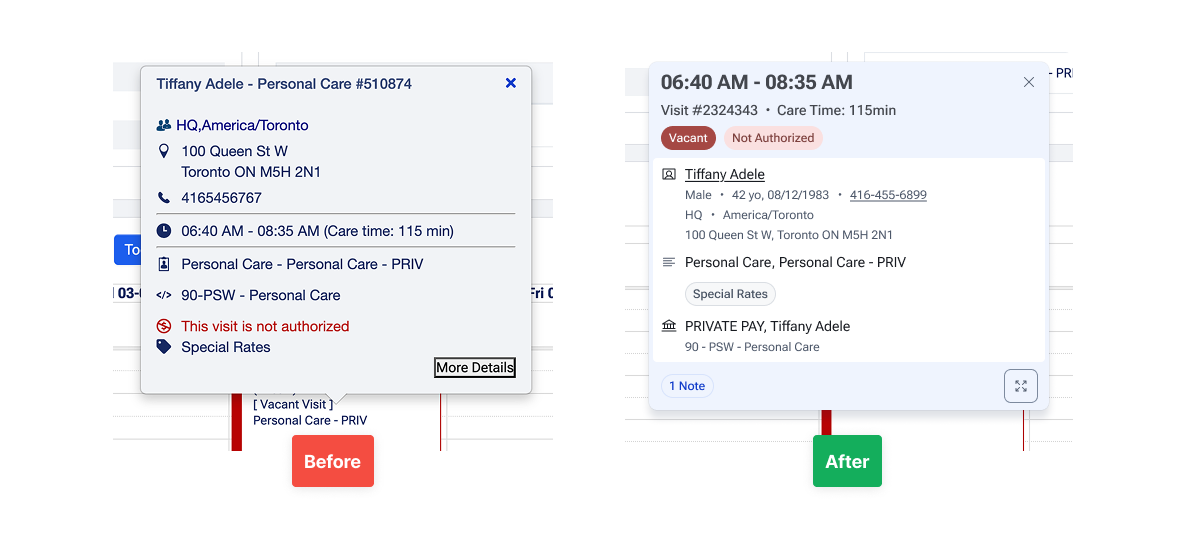1186x549 pixels.
Task: Click the phone icon next to 4165456767
Action: click(x=164, y=198)
